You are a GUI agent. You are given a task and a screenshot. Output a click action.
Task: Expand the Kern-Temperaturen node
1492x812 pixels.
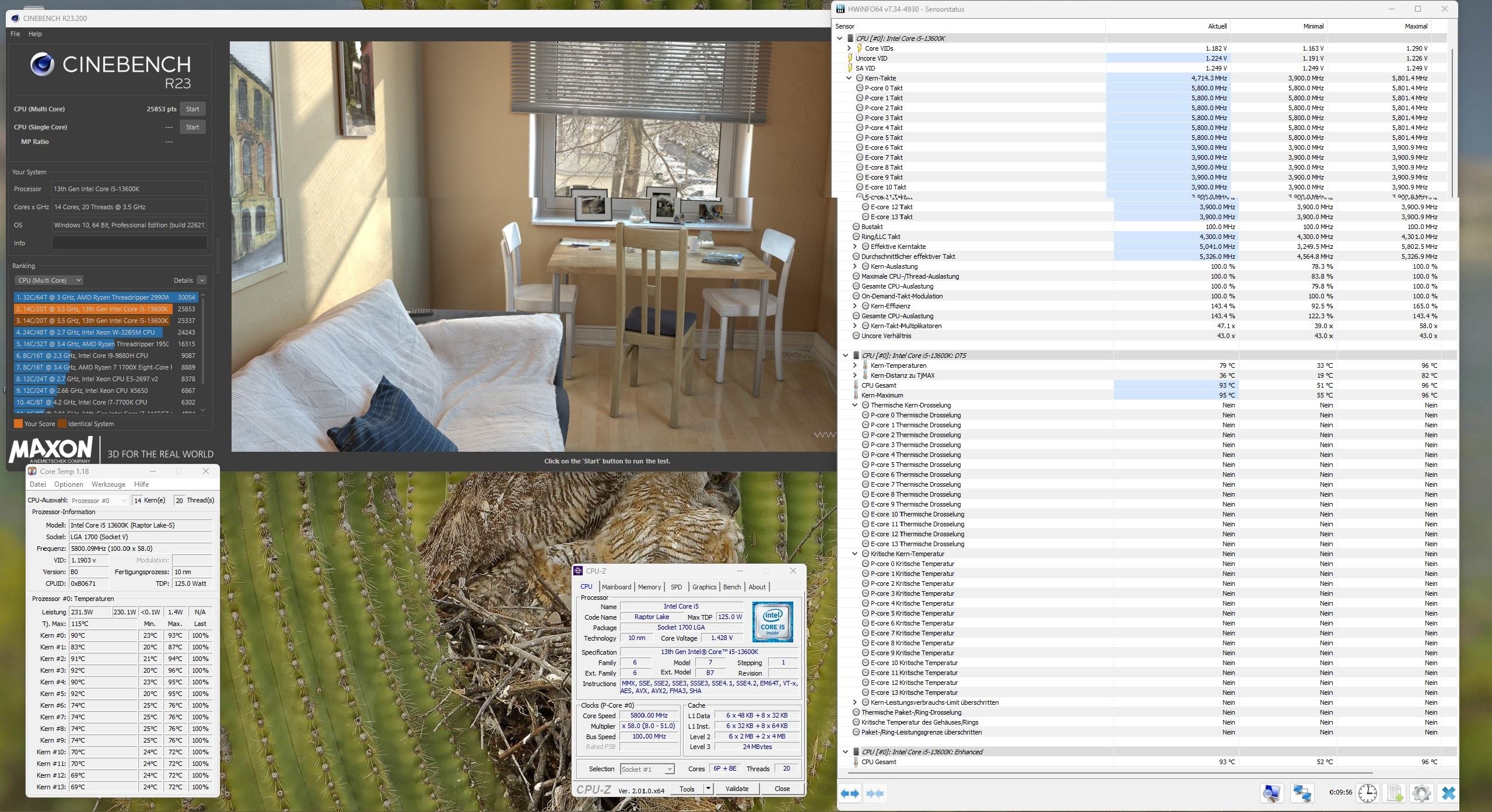[855, 365]
